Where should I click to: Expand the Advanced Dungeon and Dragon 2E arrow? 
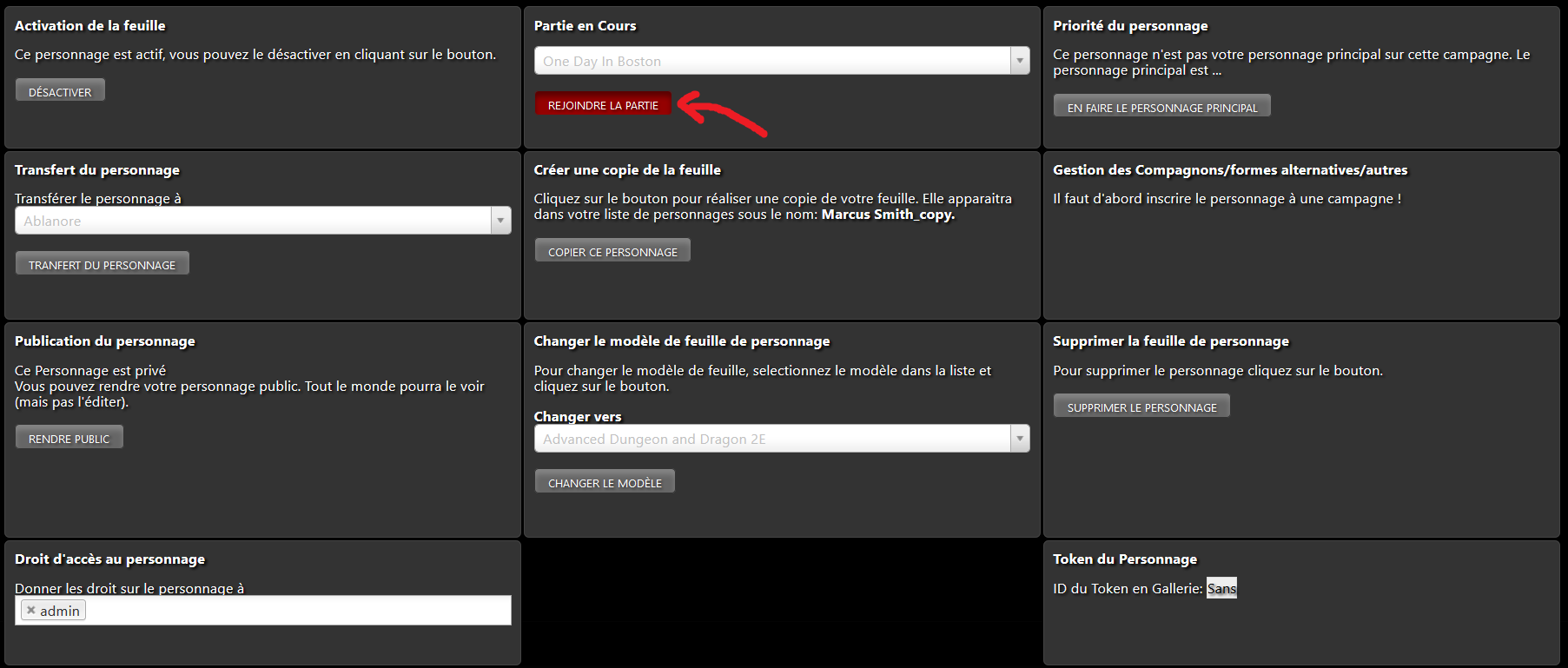(1020, 439)
